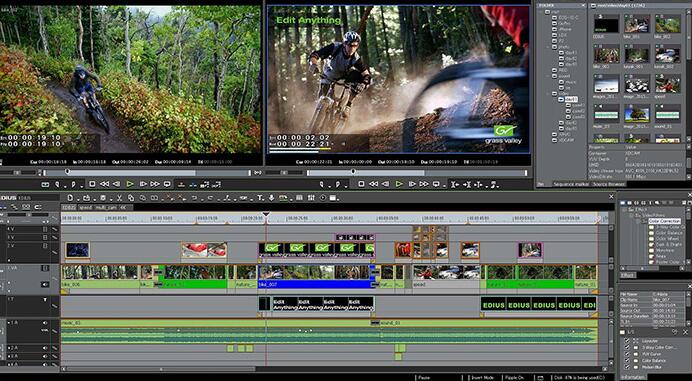Click the Cut scissors icon on timeline toolbar
Viewport: 692px width, 381px height.
tap(119, 198)
